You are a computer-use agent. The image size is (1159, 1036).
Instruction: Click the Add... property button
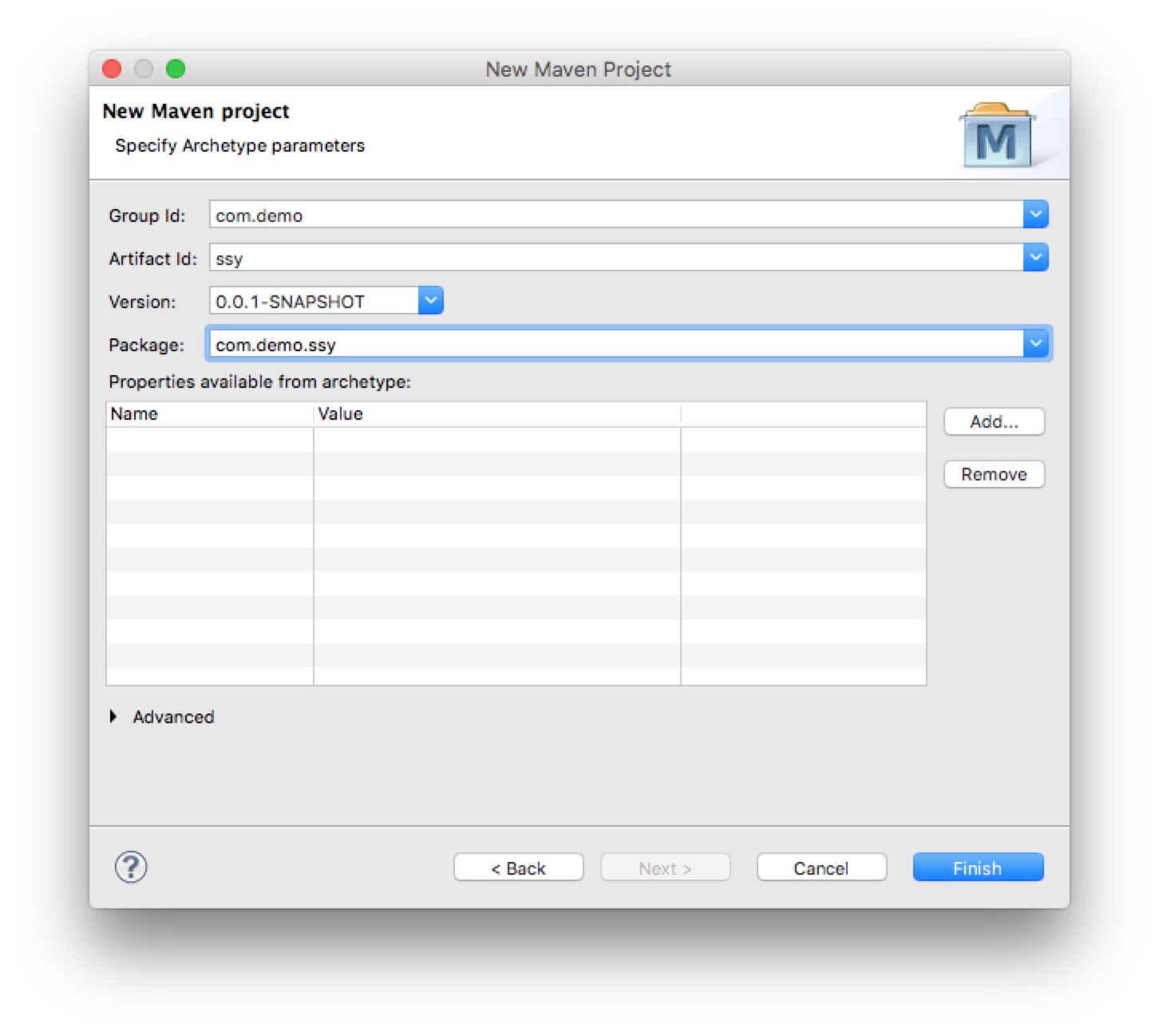coord(994,421)
